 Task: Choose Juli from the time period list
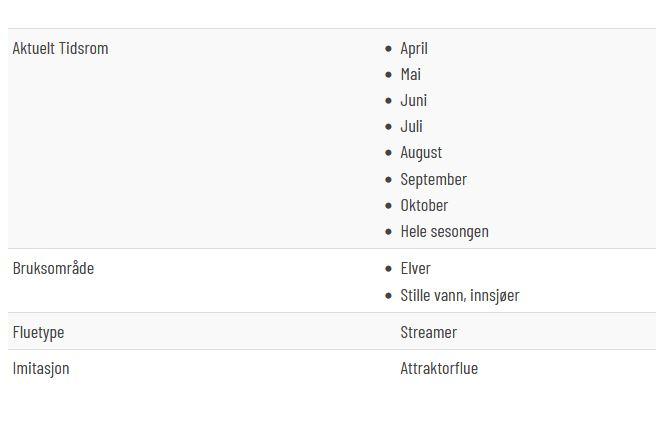coord(411,127)
